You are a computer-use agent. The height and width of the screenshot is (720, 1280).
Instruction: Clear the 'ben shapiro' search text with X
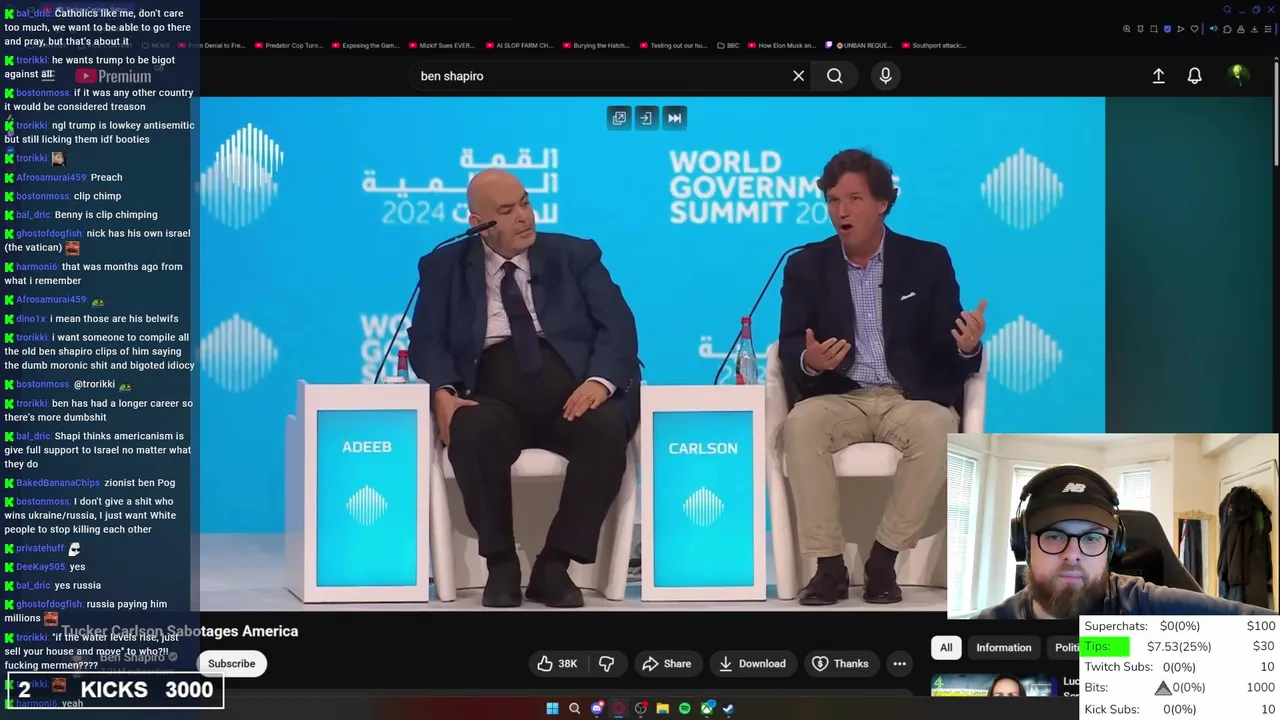[x=798, y=76]
